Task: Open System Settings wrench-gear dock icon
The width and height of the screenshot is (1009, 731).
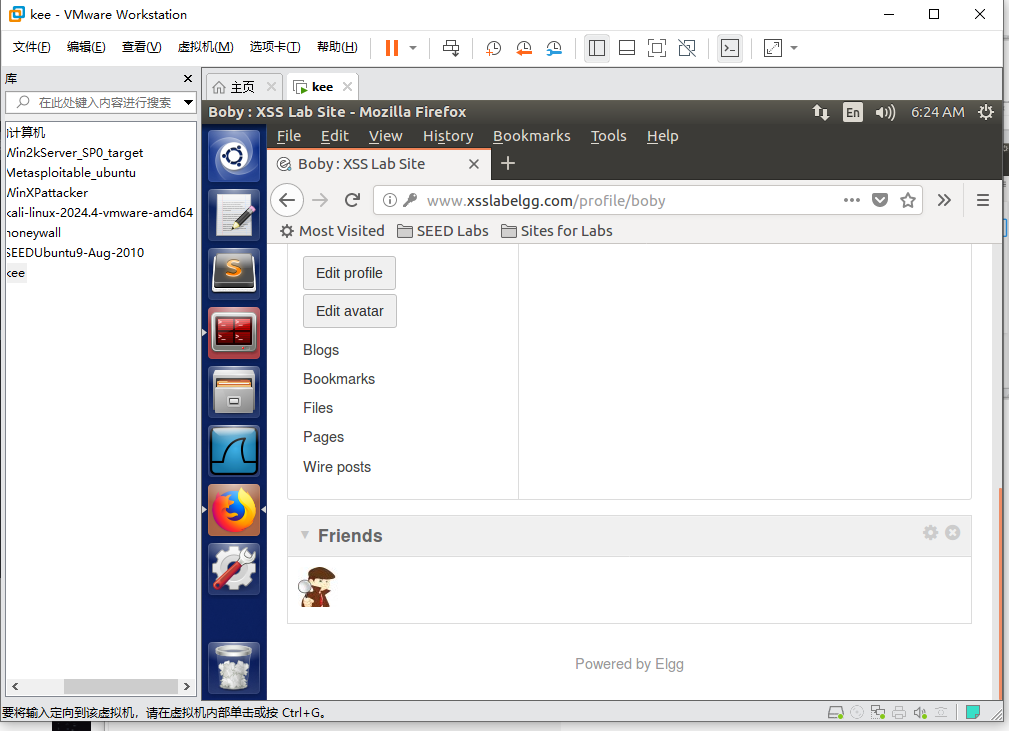Action: coord(234,569)
